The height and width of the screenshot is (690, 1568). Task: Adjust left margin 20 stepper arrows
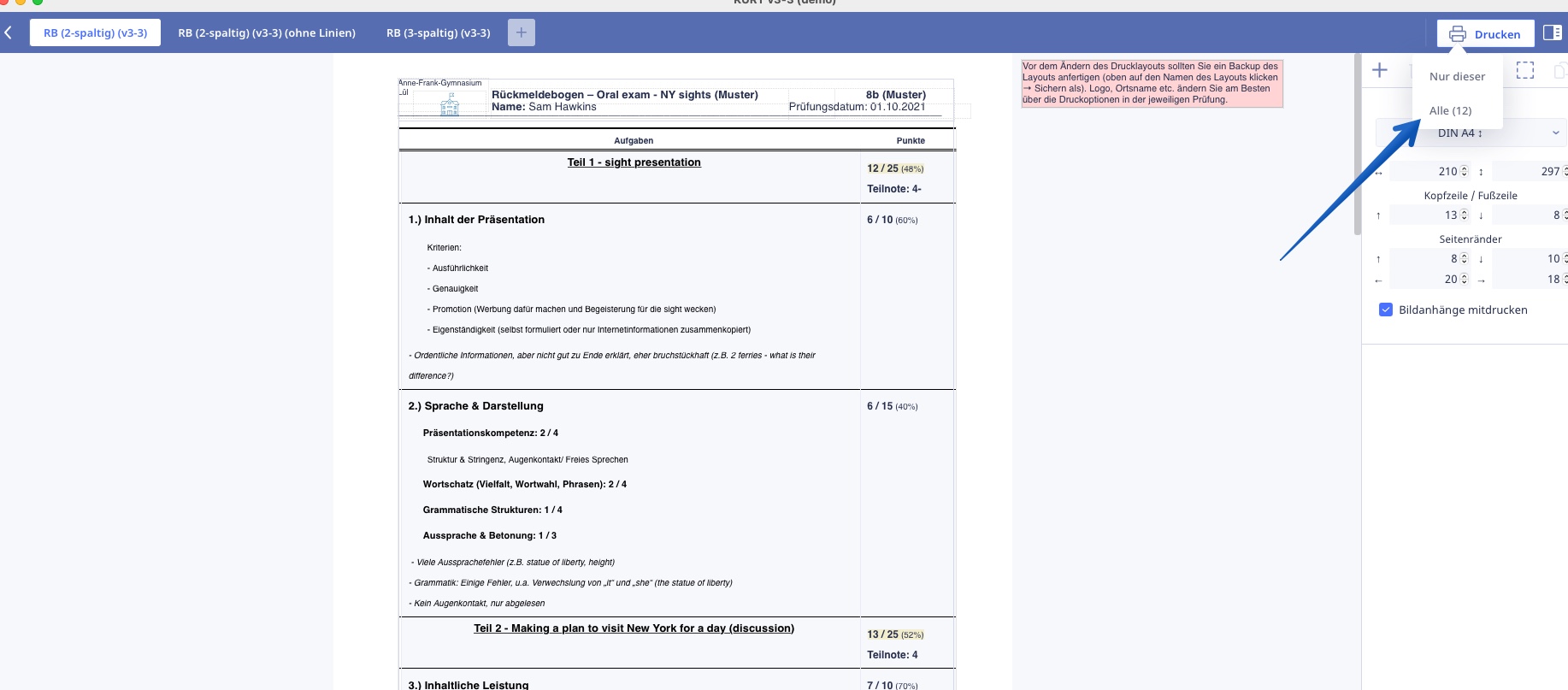point(1465,279)
